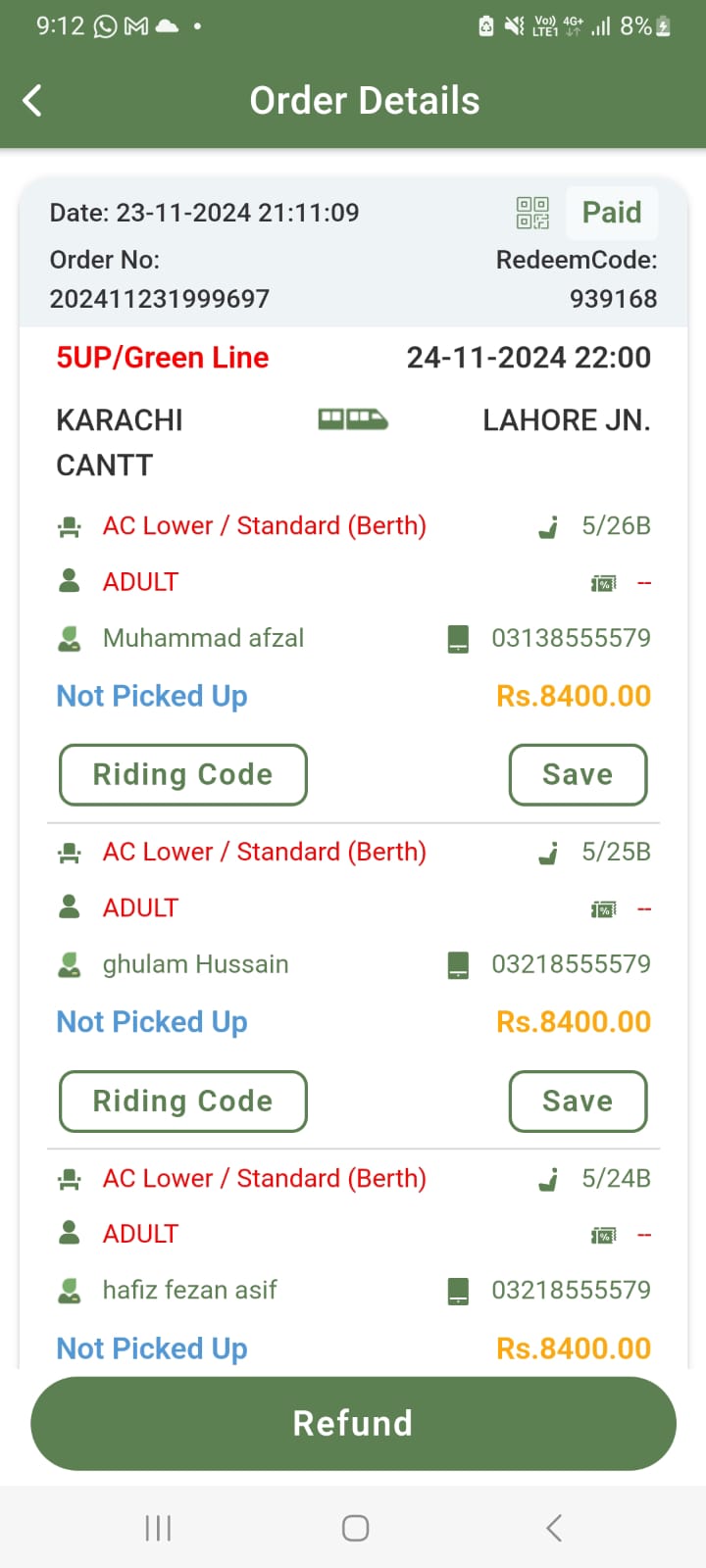This screenshot has width=706, height=1568.
Task: Open Riding Code for Muhammad afzal
Action: pyautogui.click(x=183, y=775)
